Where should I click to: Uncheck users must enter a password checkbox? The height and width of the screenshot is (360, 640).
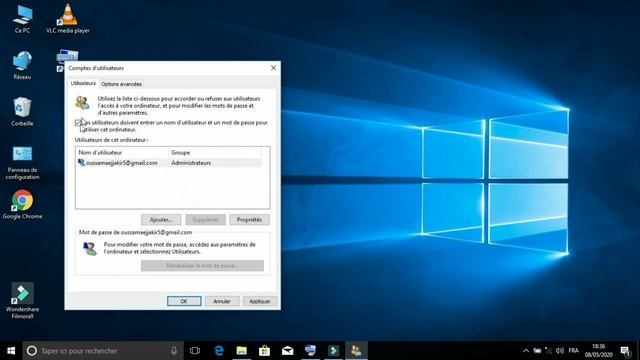[x=78, y=122]
